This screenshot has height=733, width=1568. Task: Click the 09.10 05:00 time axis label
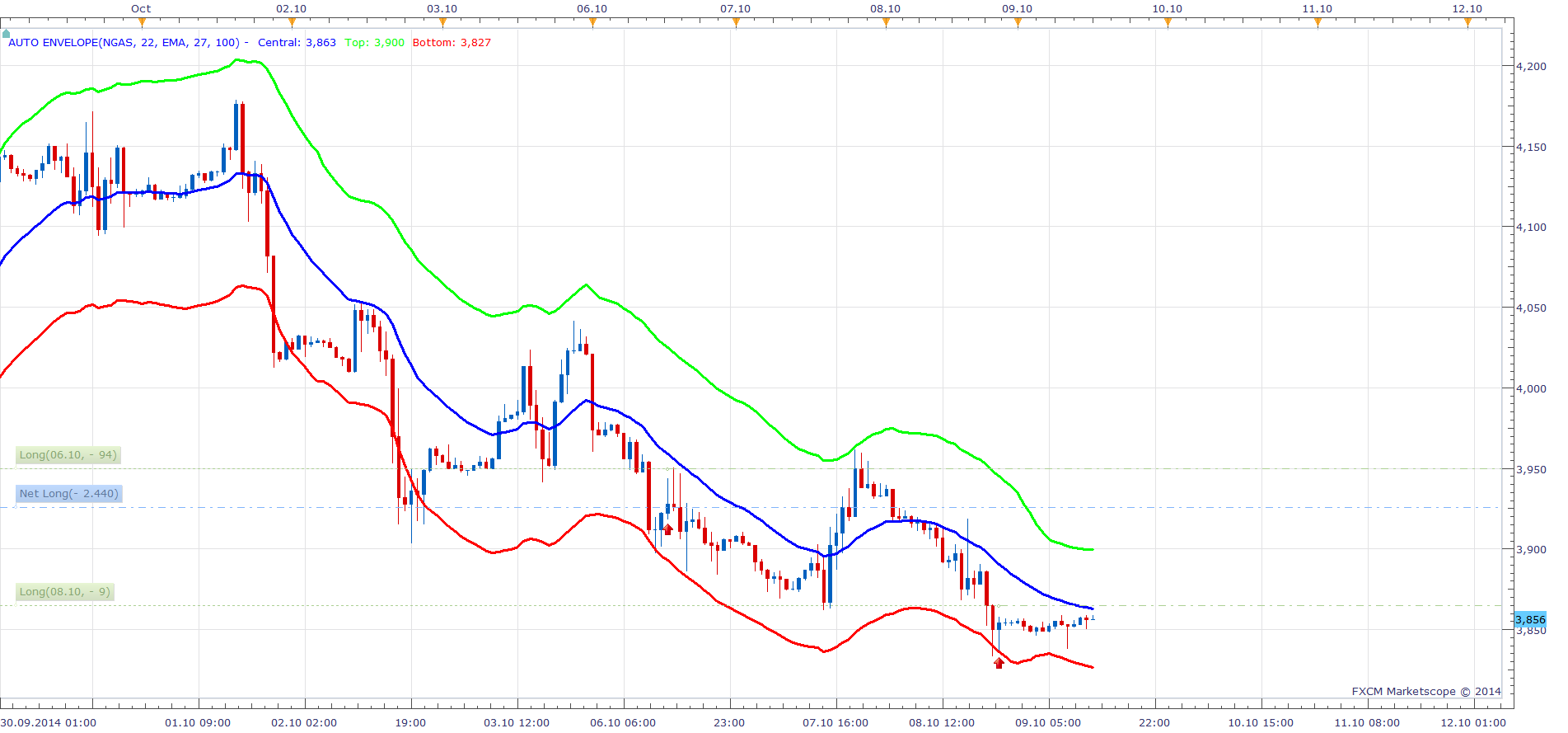pos(1048,722)
